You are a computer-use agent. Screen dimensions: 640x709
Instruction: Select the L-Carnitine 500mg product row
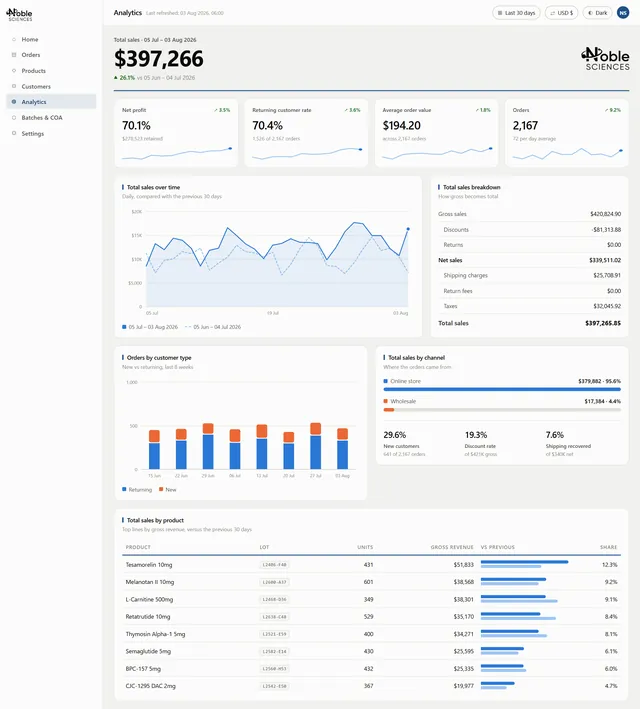(371, 599)
